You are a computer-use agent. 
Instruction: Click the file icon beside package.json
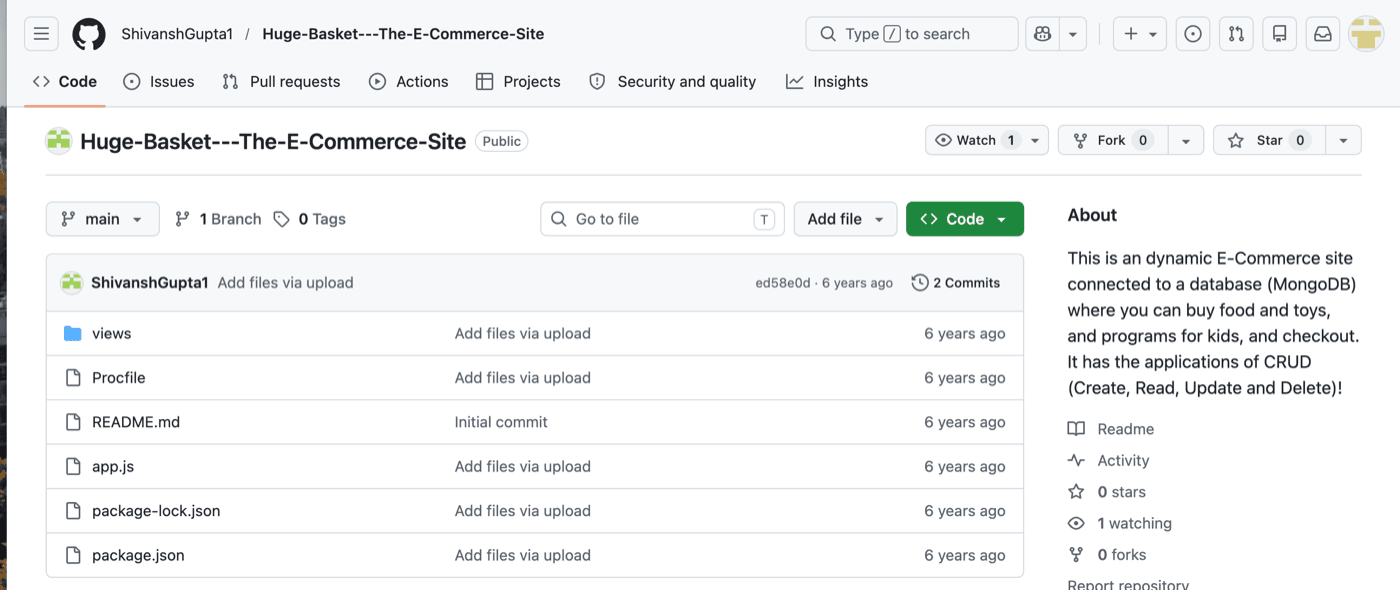72,555
